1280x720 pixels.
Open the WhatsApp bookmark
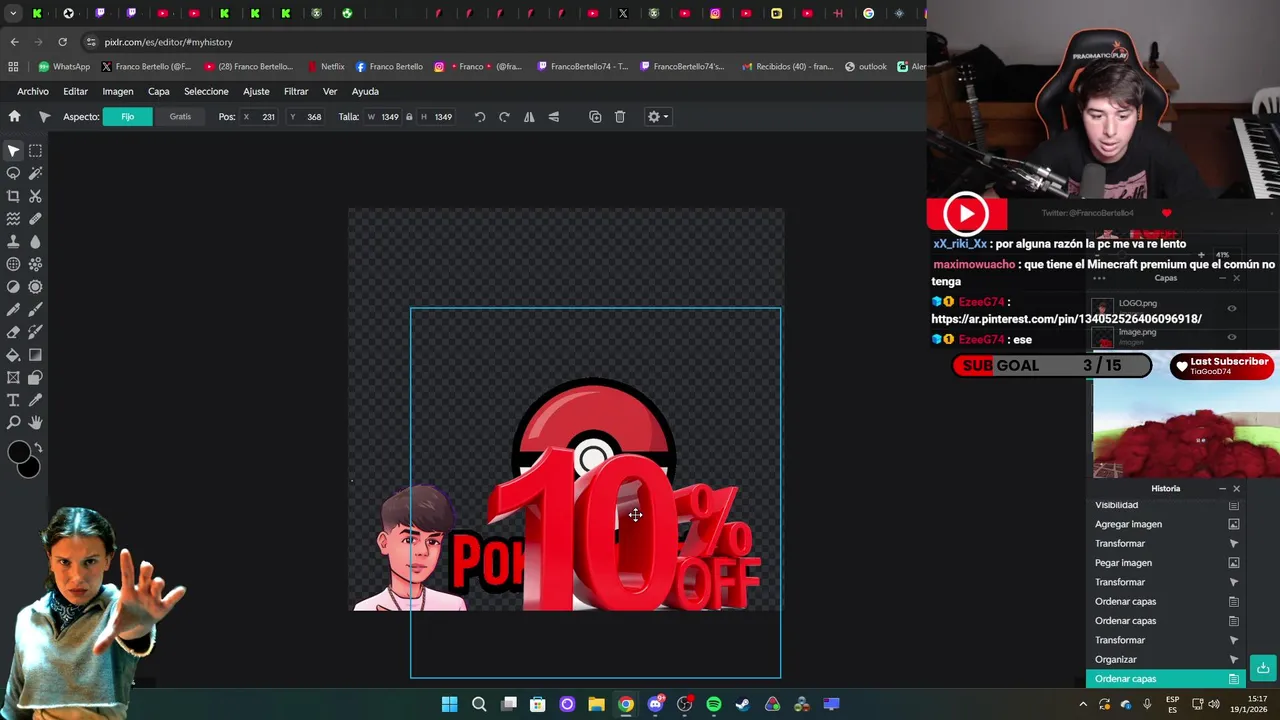click(x=64, y=67)
